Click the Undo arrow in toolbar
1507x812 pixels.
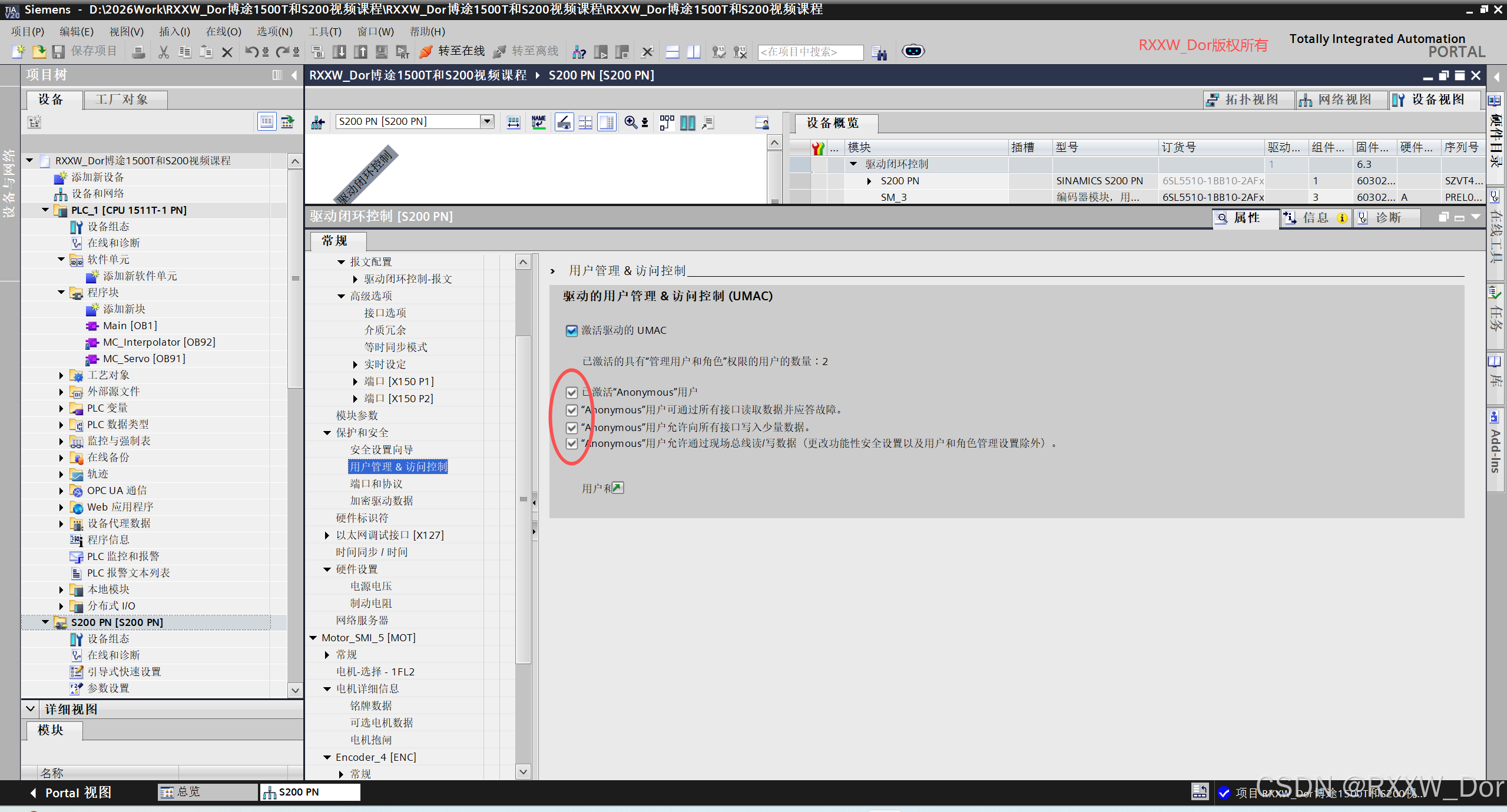251,52
